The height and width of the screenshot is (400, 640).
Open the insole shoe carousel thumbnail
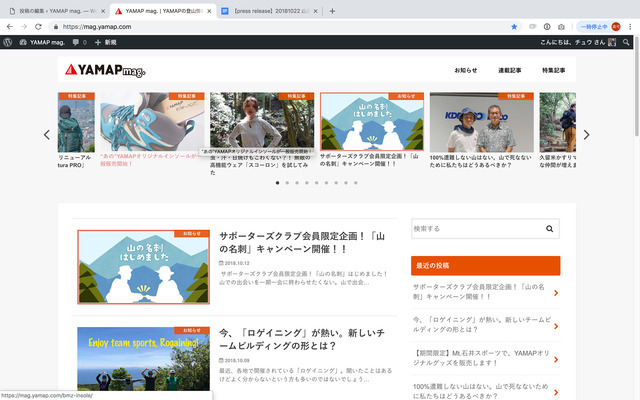point(152,122)
